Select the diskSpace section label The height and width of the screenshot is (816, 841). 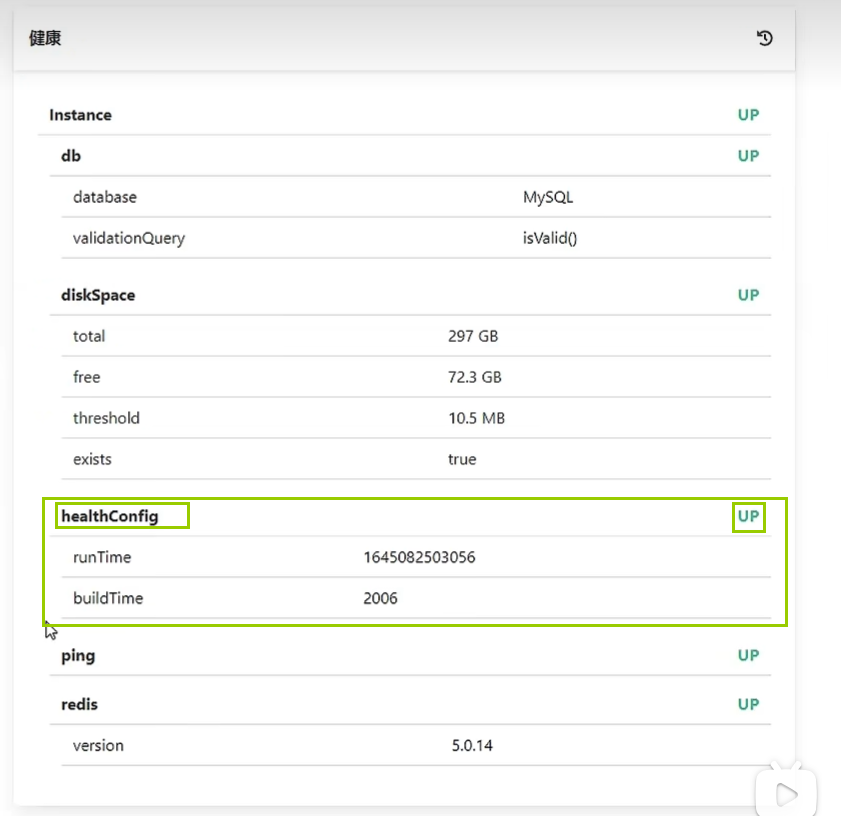coord(98,295)
